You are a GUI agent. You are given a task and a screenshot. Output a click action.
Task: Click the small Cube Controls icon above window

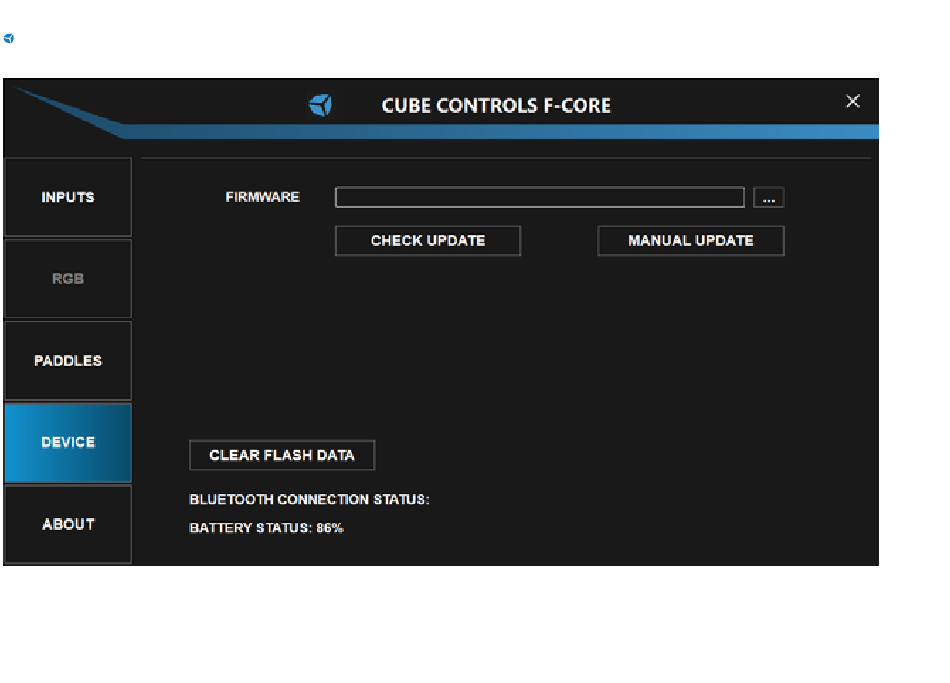8,39
